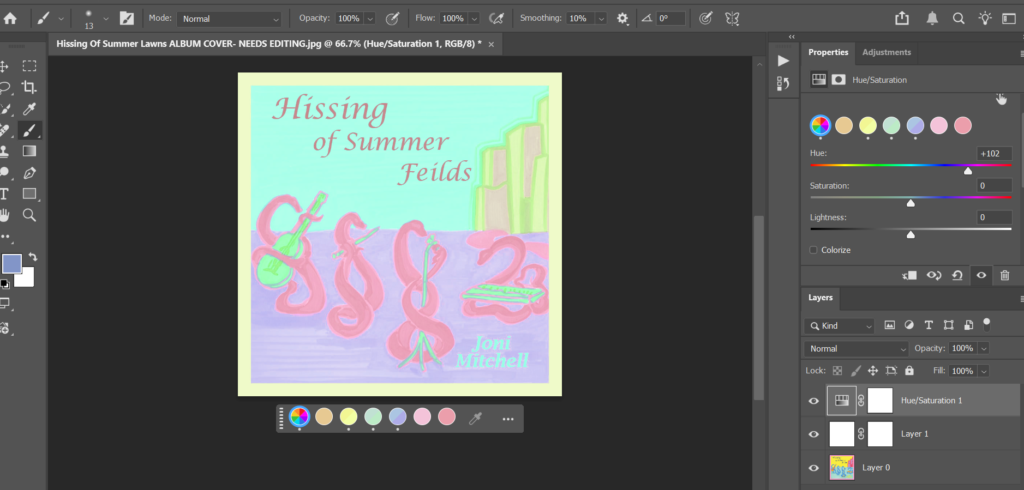1024x490 pixels.
Task: Collapse panels with double-arrow icon
Action: 792,37
